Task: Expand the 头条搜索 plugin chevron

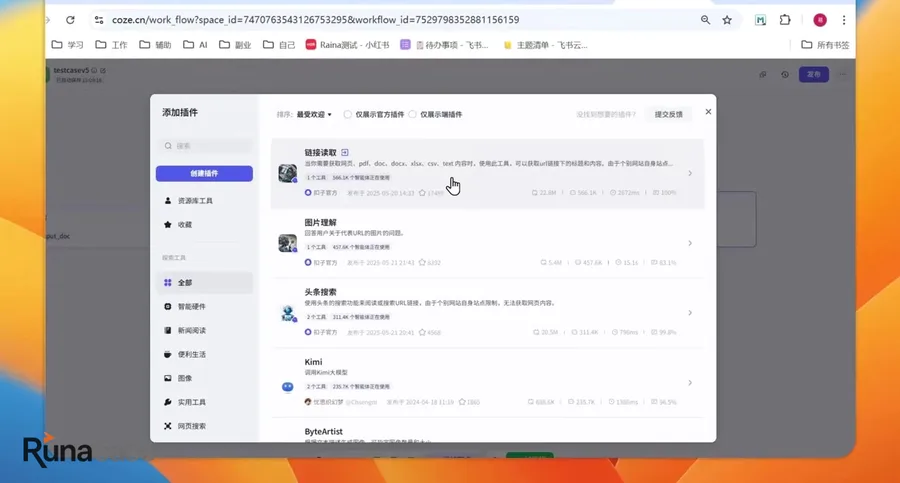Action: pyautogui.click(x=690, y=312)
